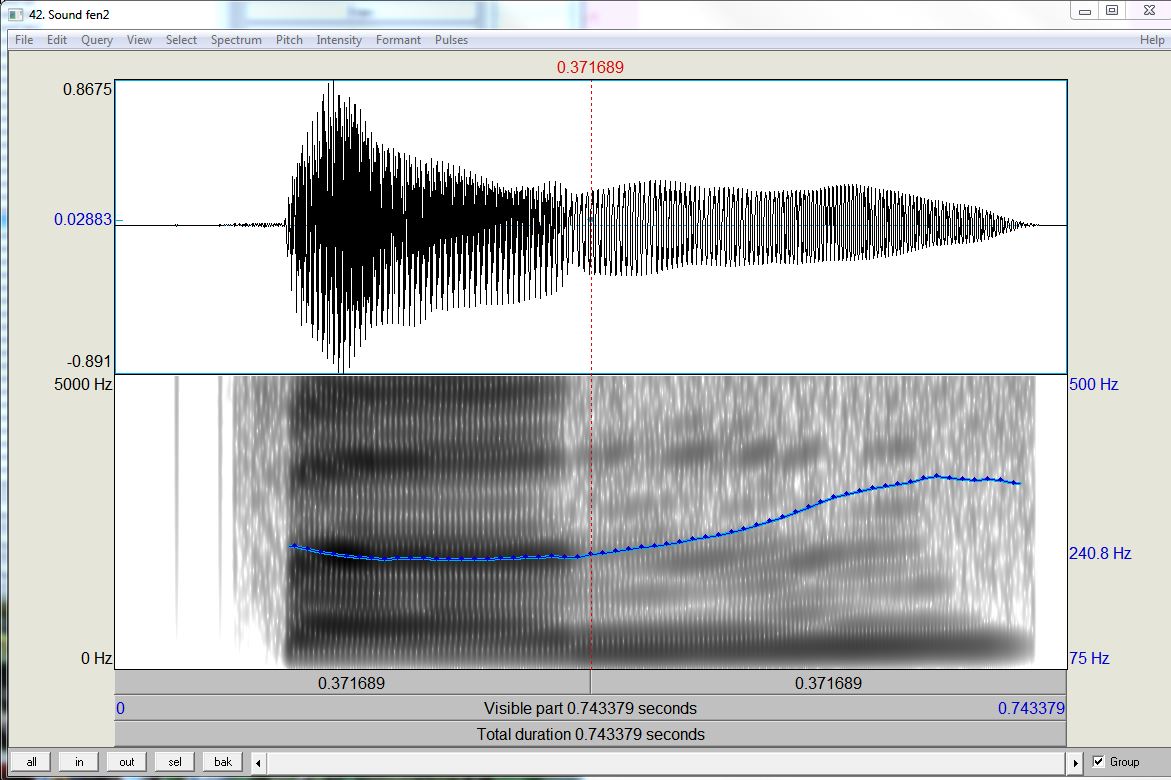
Task: Open the Select menu
Action: click(181, 40)
